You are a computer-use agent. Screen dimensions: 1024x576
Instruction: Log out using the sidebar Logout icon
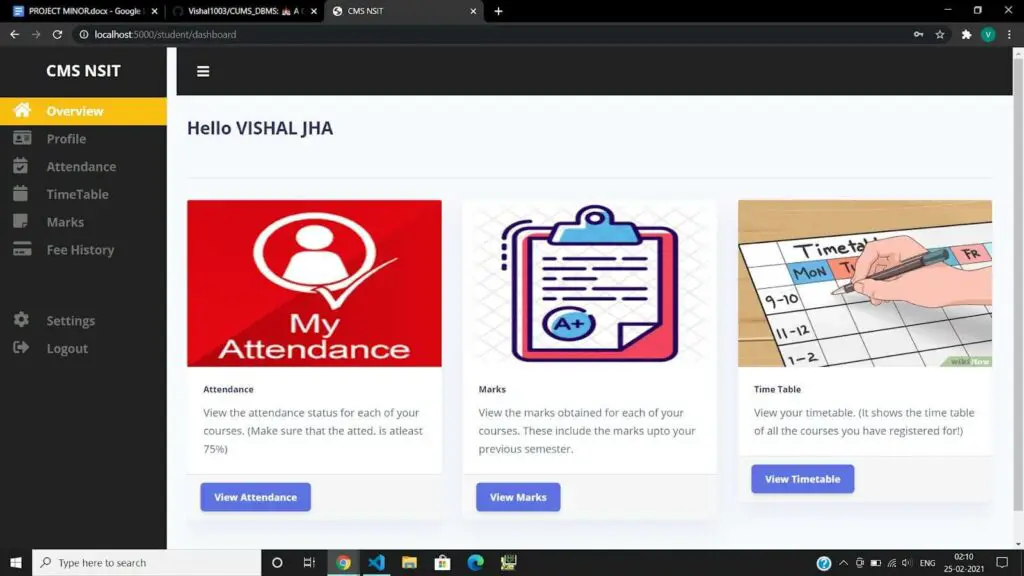click(x=22, y=348)
